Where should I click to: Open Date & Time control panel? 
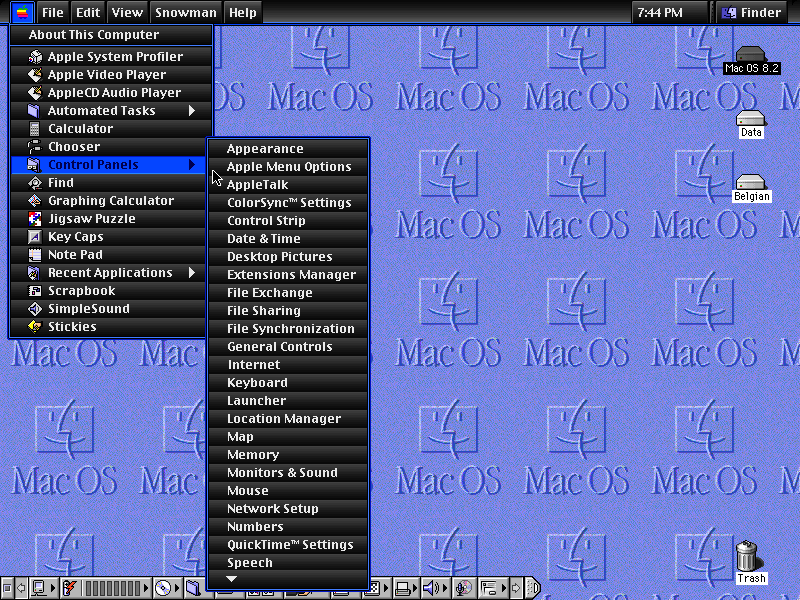click(x=288, y=238)
